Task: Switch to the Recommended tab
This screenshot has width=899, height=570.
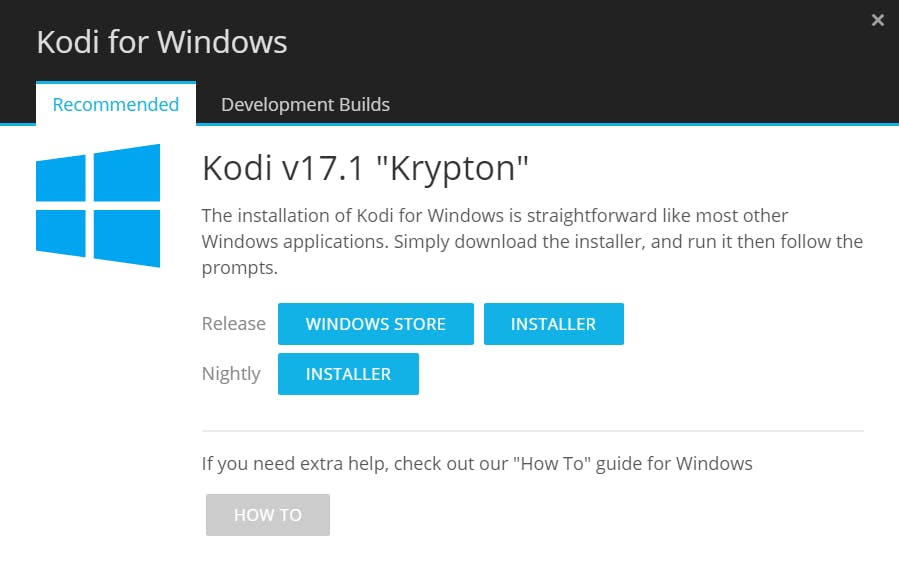Action: [116, 104]
